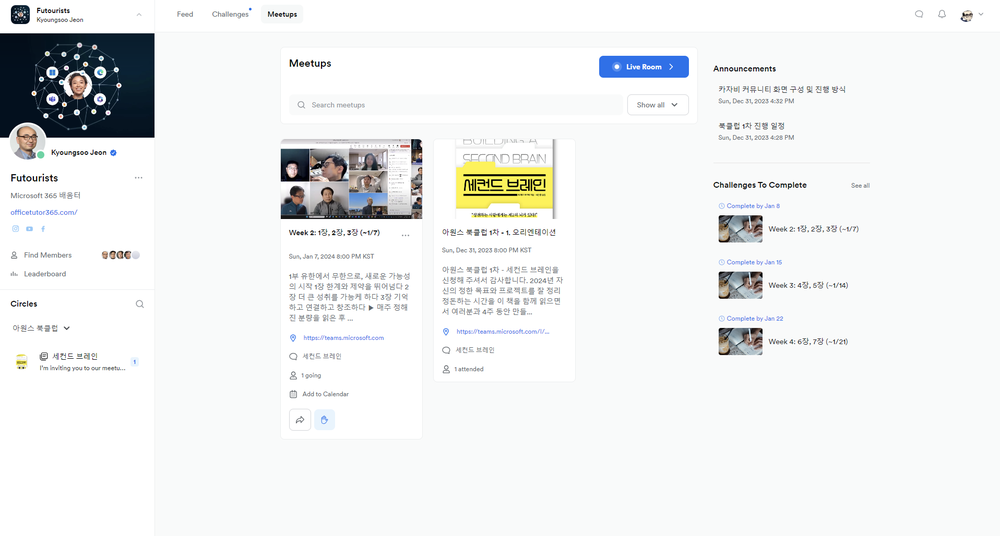Click the Instagram icon in sidebar
1000x536 pixels.
click(15, 229)
